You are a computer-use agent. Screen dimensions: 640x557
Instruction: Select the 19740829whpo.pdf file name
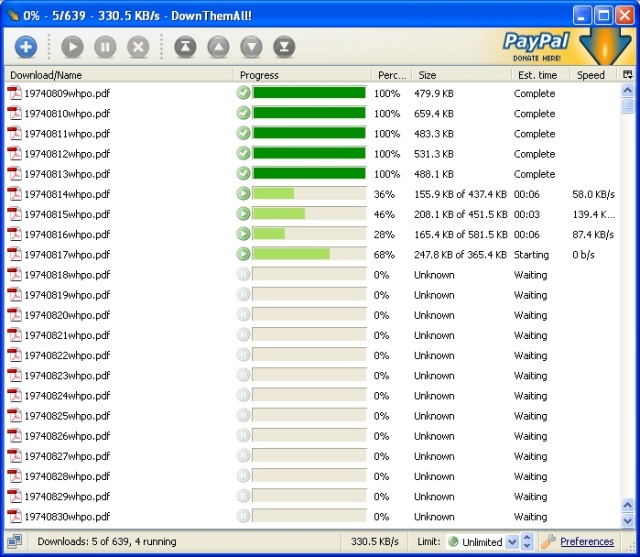pos(67,497)
